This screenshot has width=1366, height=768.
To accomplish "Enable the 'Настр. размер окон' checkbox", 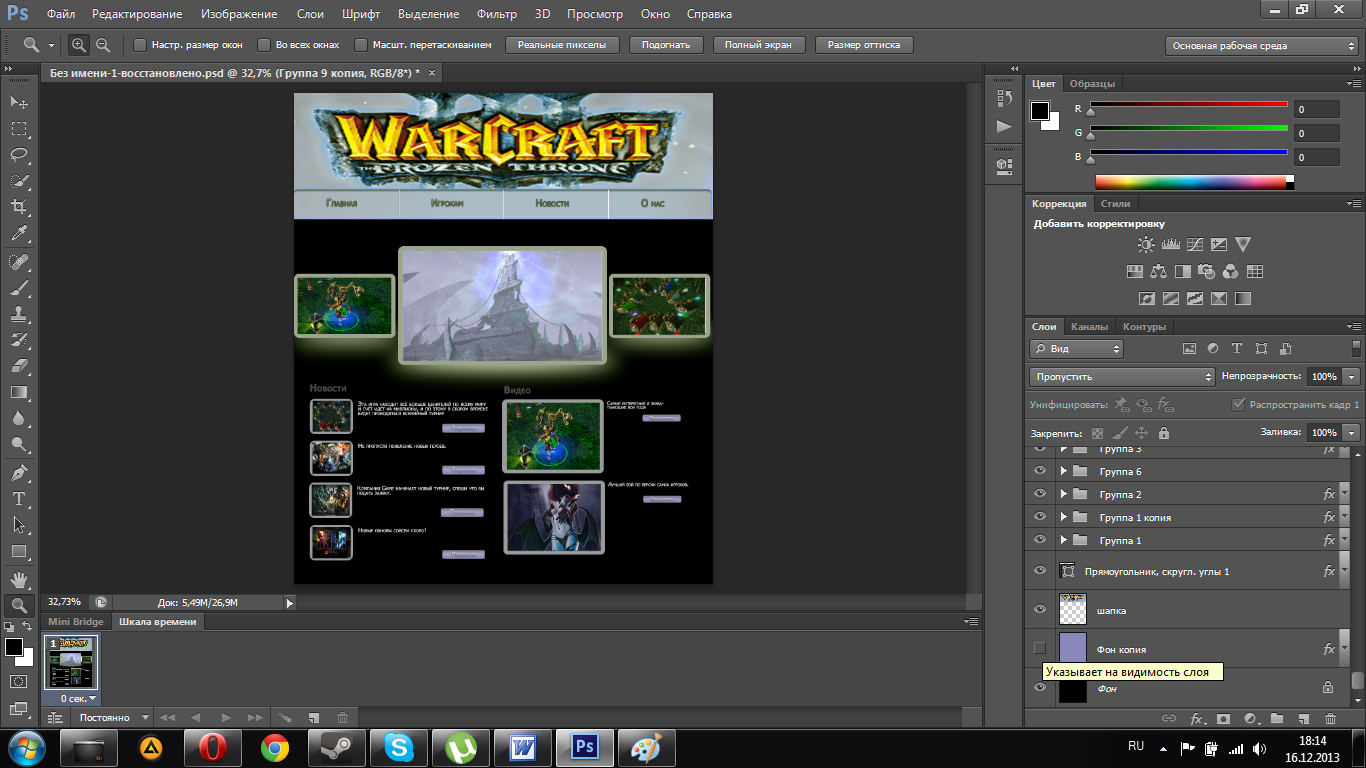I will click(140, 45).
